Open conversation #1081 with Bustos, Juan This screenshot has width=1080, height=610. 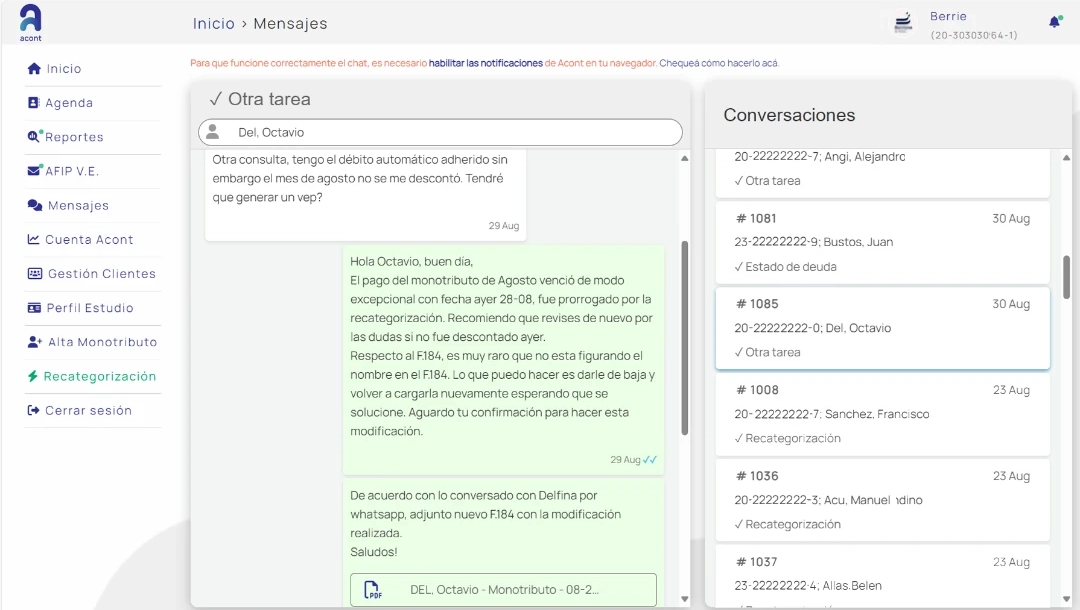[882, 242]
